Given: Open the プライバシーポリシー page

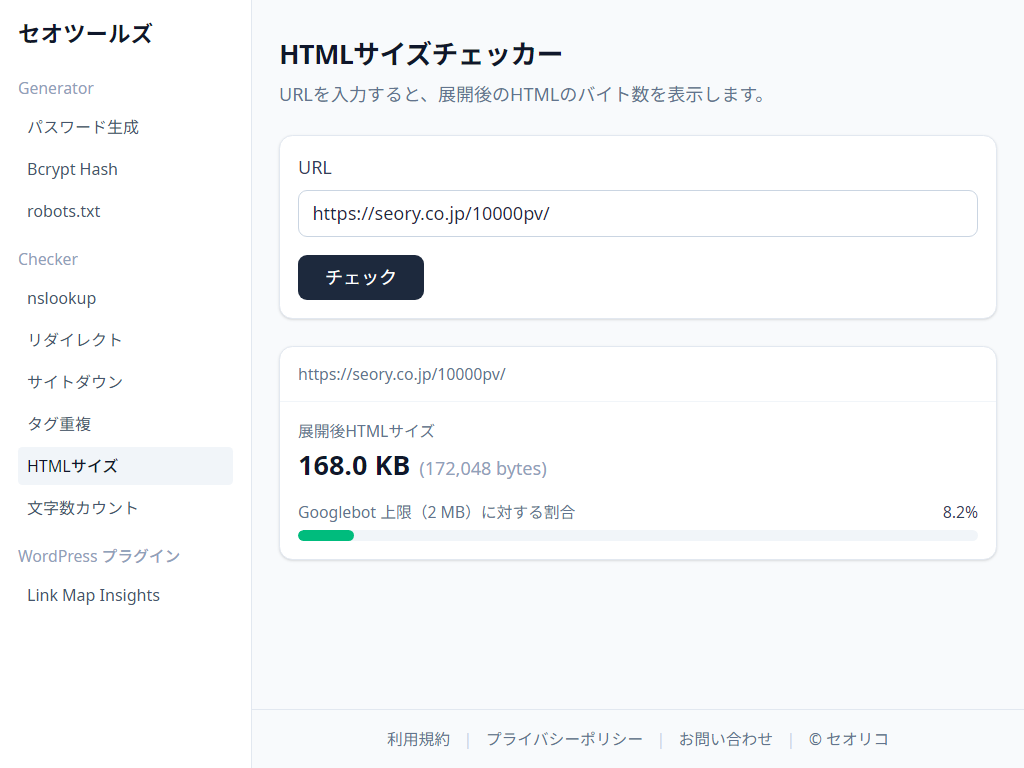Looking at the screenshot, I should tap(565, 739).
